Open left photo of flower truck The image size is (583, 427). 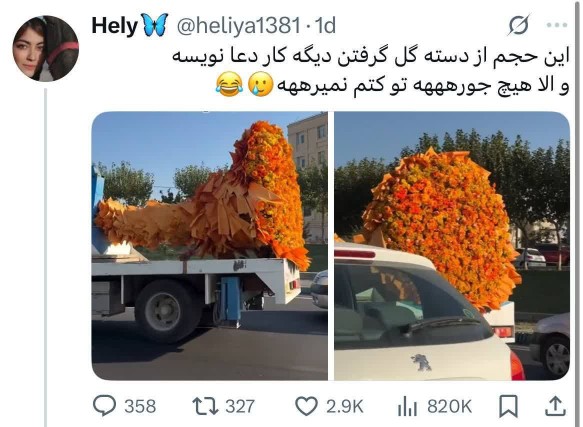coord(210,246)
